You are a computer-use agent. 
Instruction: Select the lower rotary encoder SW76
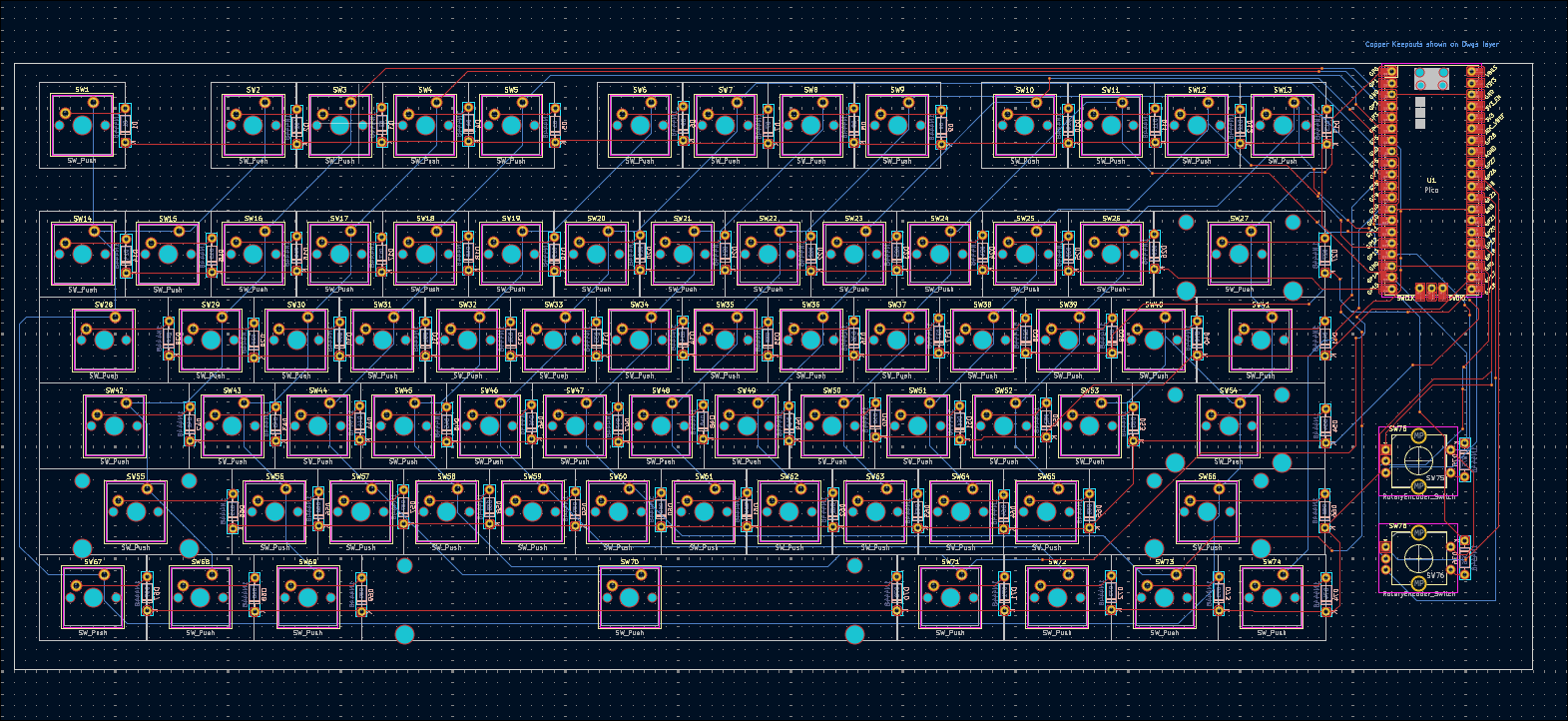pyautogui.click(x=1418, y=556)
